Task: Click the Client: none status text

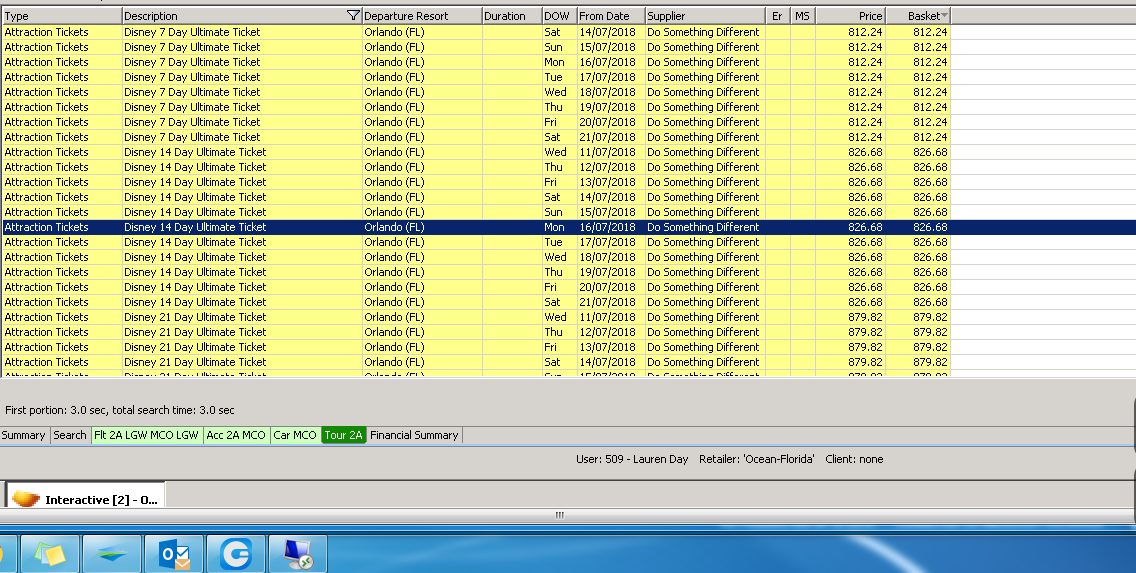Action: tap(854, 459)
